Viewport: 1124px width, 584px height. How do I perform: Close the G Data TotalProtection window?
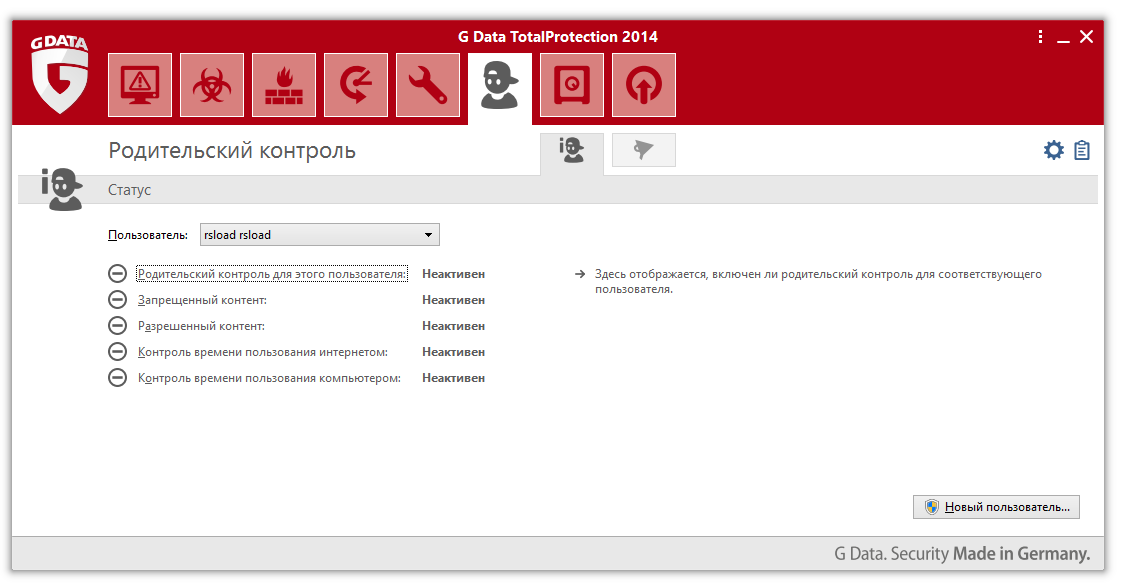pyautogui.click(x=1087, y=37)
